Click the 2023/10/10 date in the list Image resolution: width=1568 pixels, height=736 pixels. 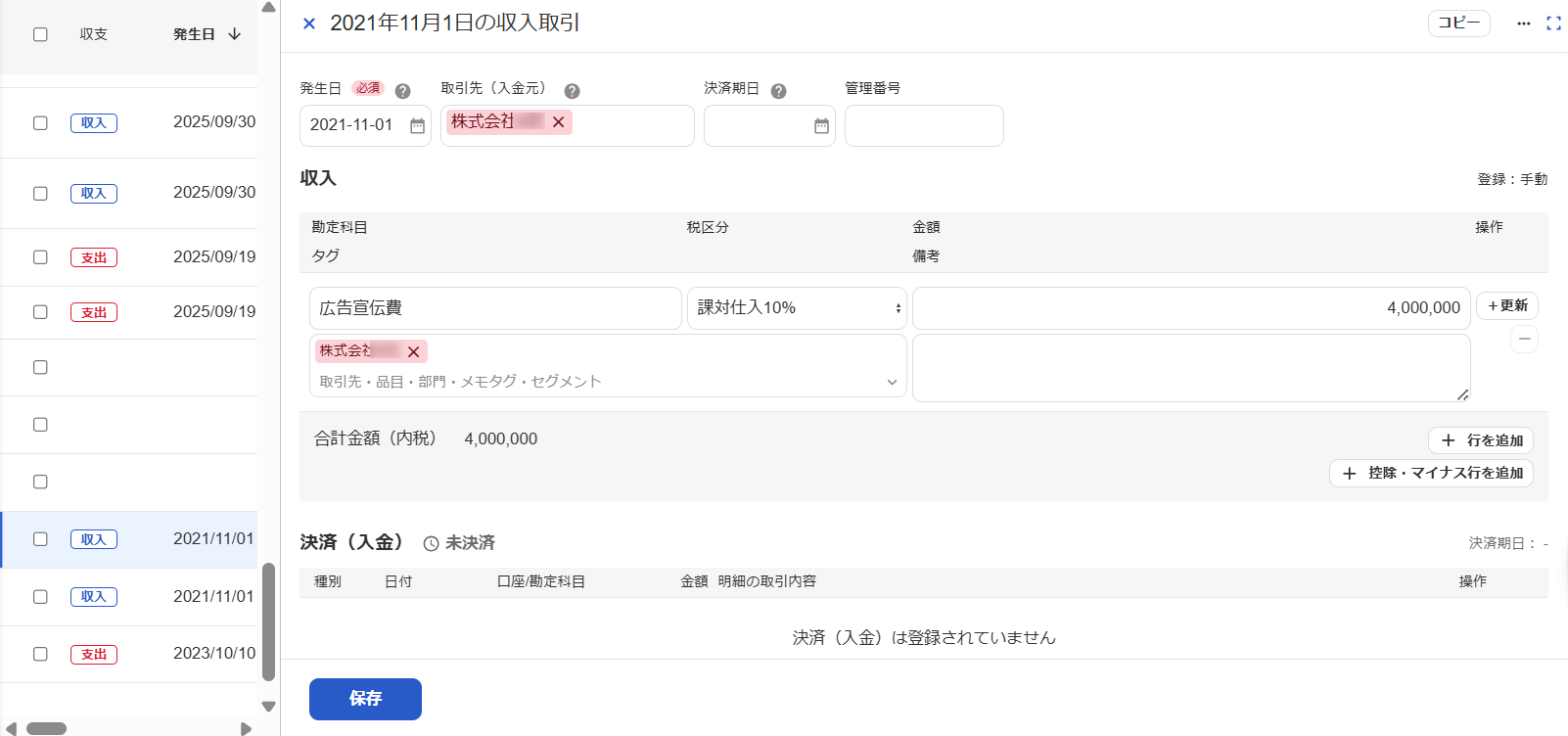coord(214,654)
